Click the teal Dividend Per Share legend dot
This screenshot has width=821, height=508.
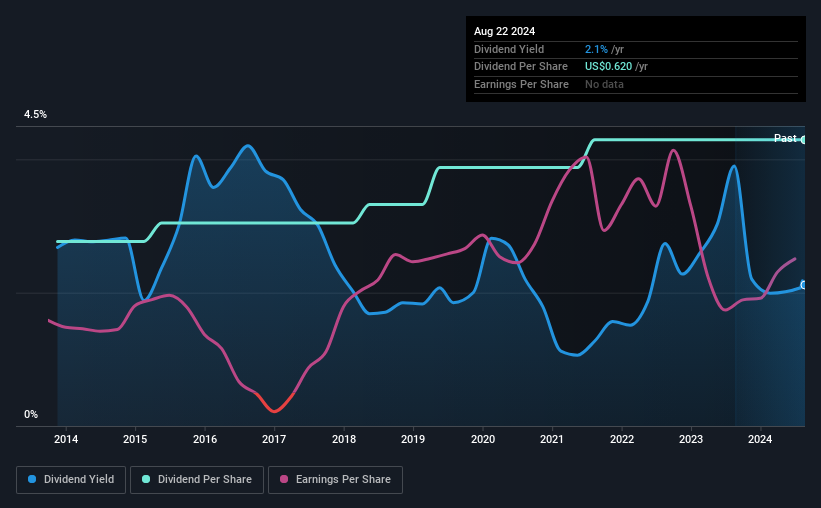coord(146,479)
